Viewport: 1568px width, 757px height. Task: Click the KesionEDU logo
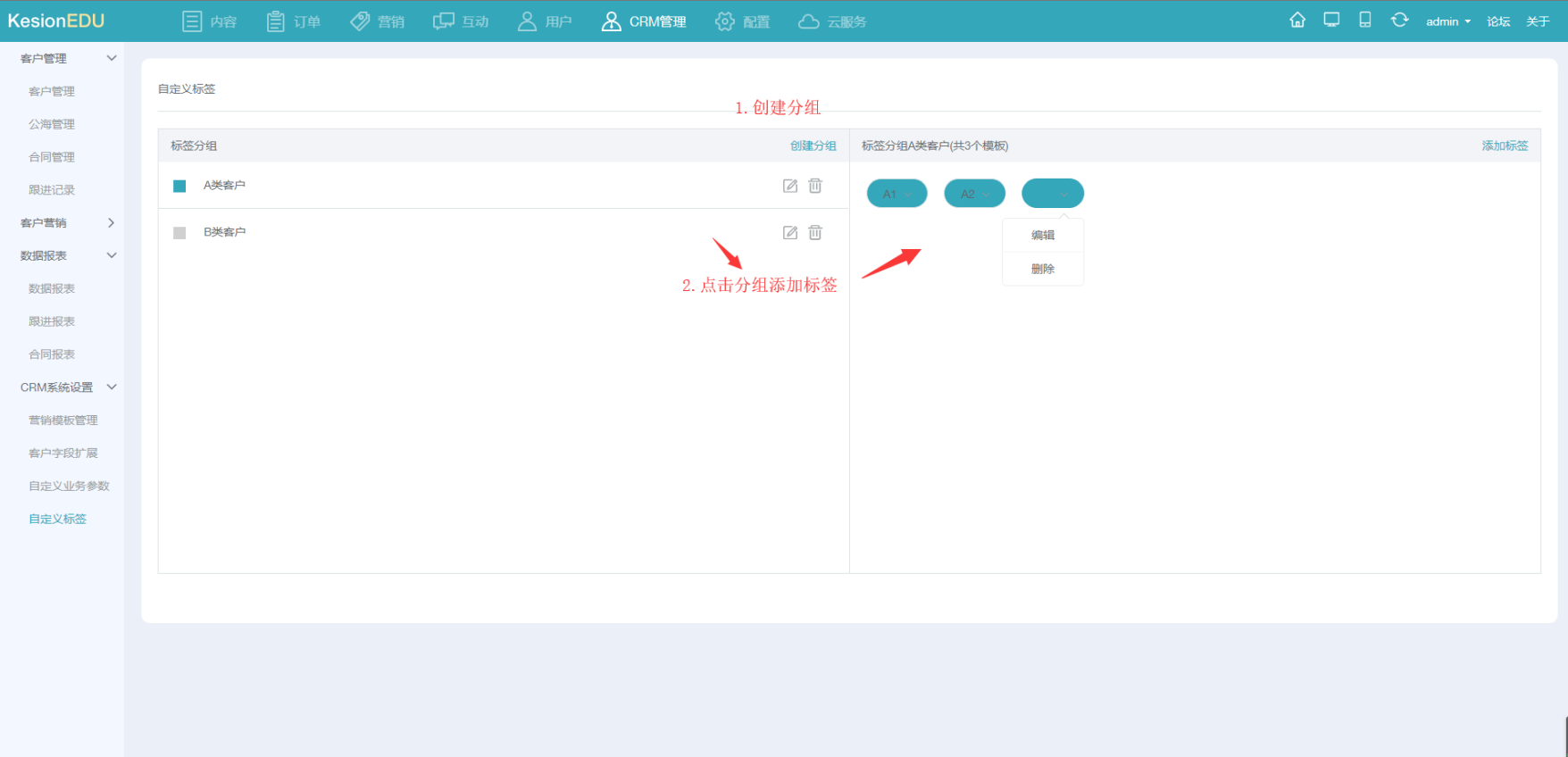pos(56,21)
